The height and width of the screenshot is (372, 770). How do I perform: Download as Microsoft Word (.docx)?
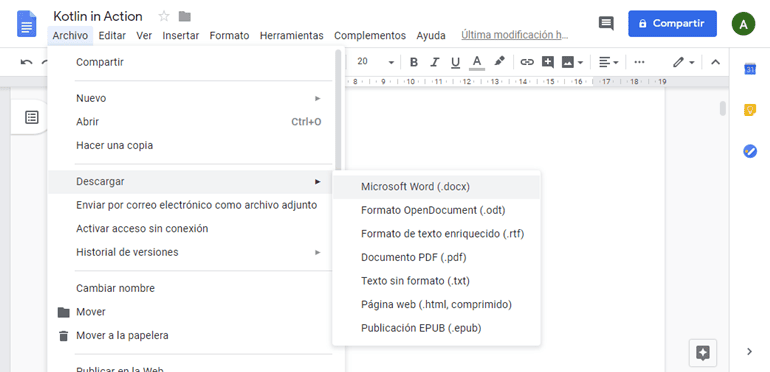[436, 186]
